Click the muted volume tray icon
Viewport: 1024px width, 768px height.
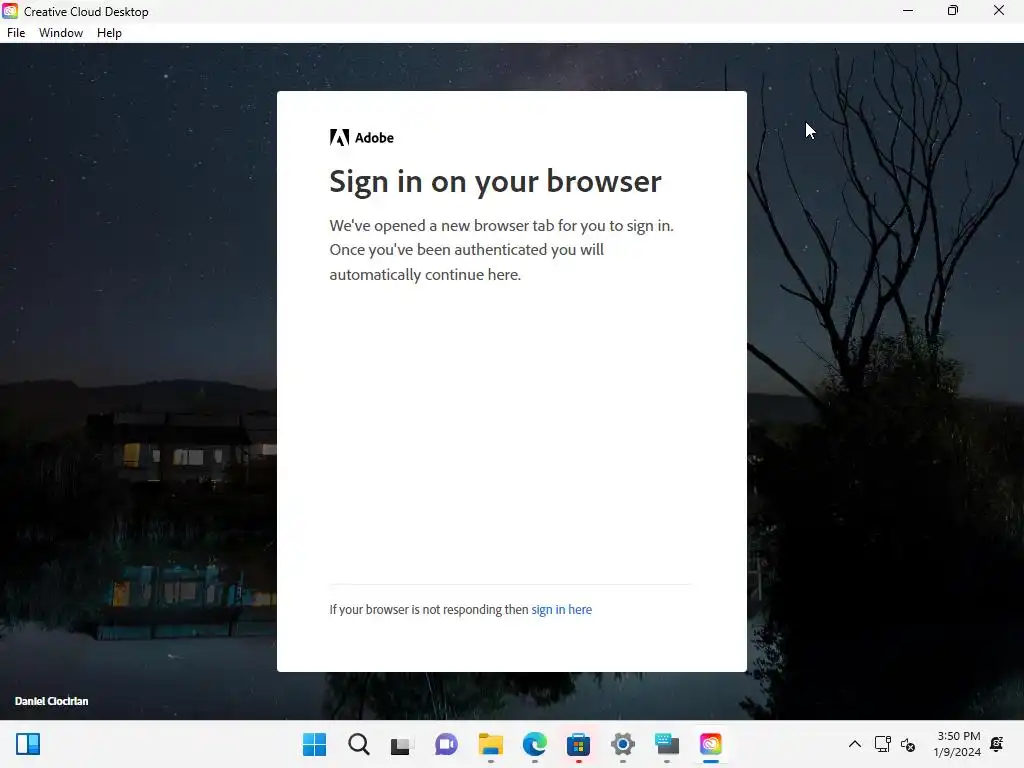tap(908, 744)
